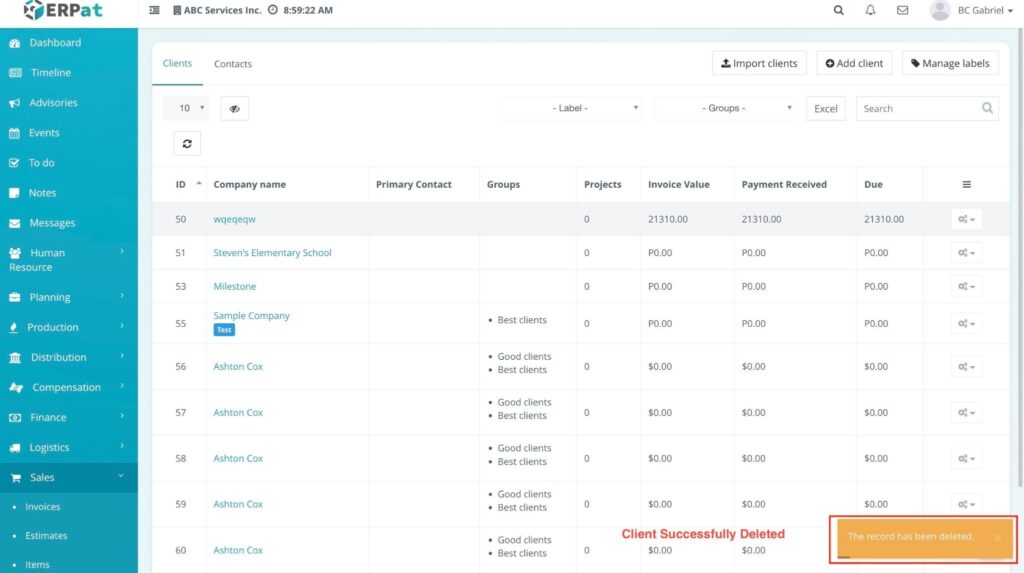Click the search magnifier icon in top bar
Image resolution: width=1024 pixels, height=573 pixels.
coord(838,10)
